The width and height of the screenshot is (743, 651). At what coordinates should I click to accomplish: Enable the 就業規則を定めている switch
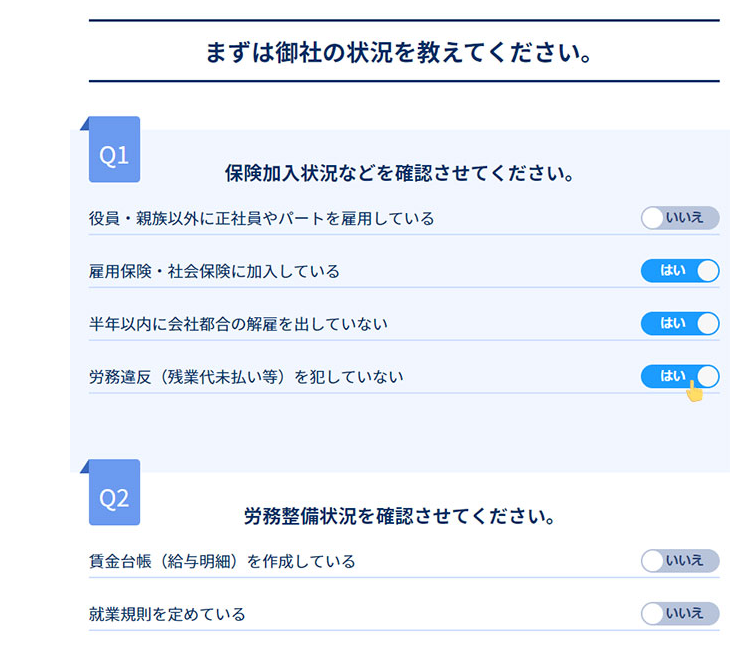pyautogui.click(x=680, y=614)
